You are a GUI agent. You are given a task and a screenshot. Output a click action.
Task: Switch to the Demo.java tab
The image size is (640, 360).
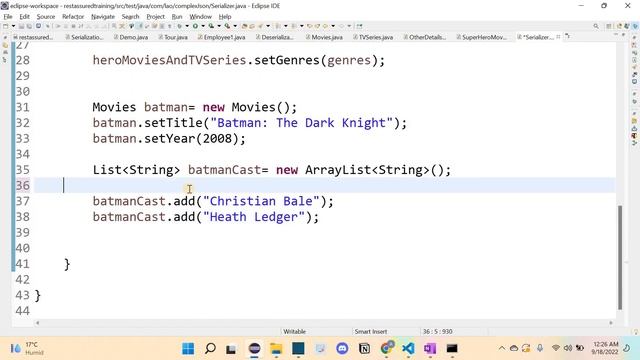[x=131, y=37]
